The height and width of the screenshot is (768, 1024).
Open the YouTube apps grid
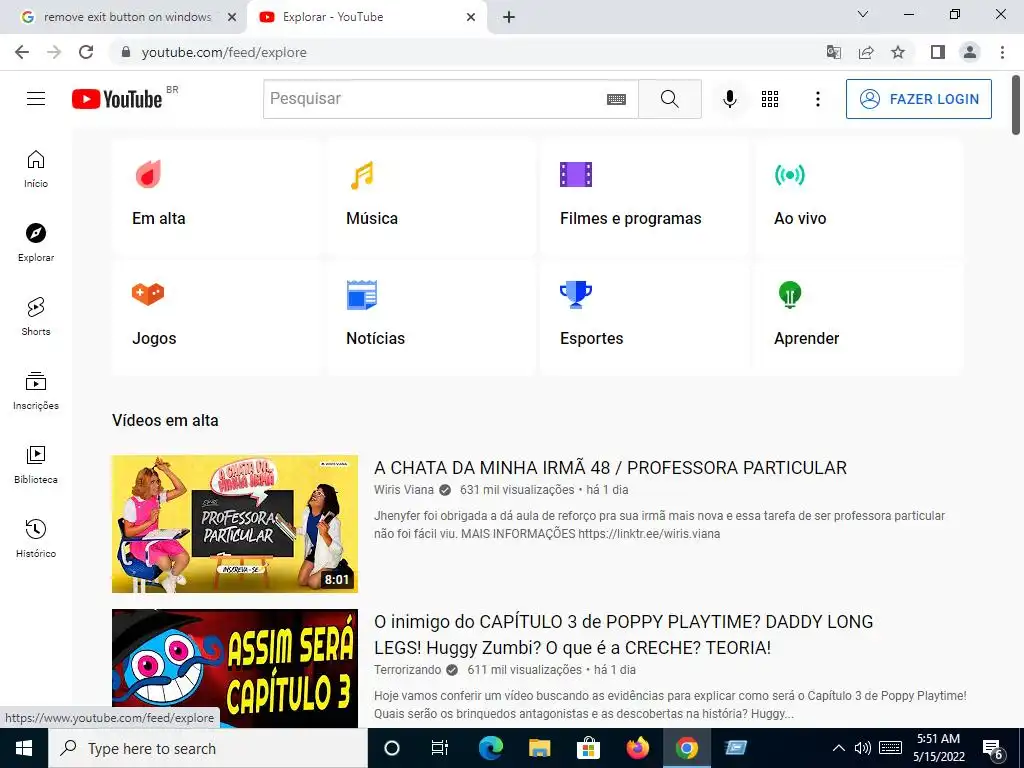[x=770, y=99]
